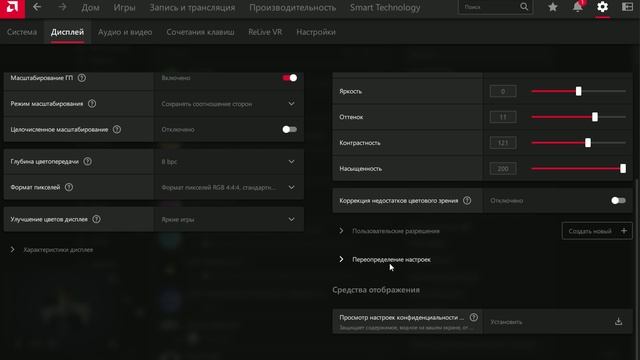Expand Пользовательские разрешения section

pos(389,231)
